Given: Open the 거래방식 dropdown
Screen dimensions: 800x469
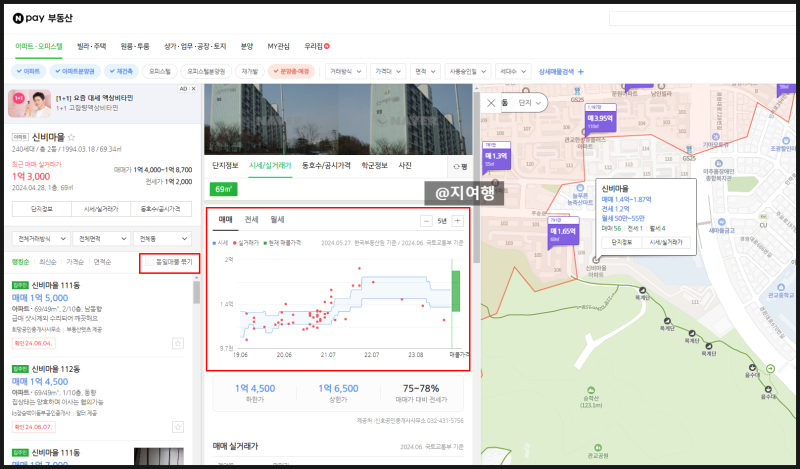Looking at the screenshot, I should 346,71.
